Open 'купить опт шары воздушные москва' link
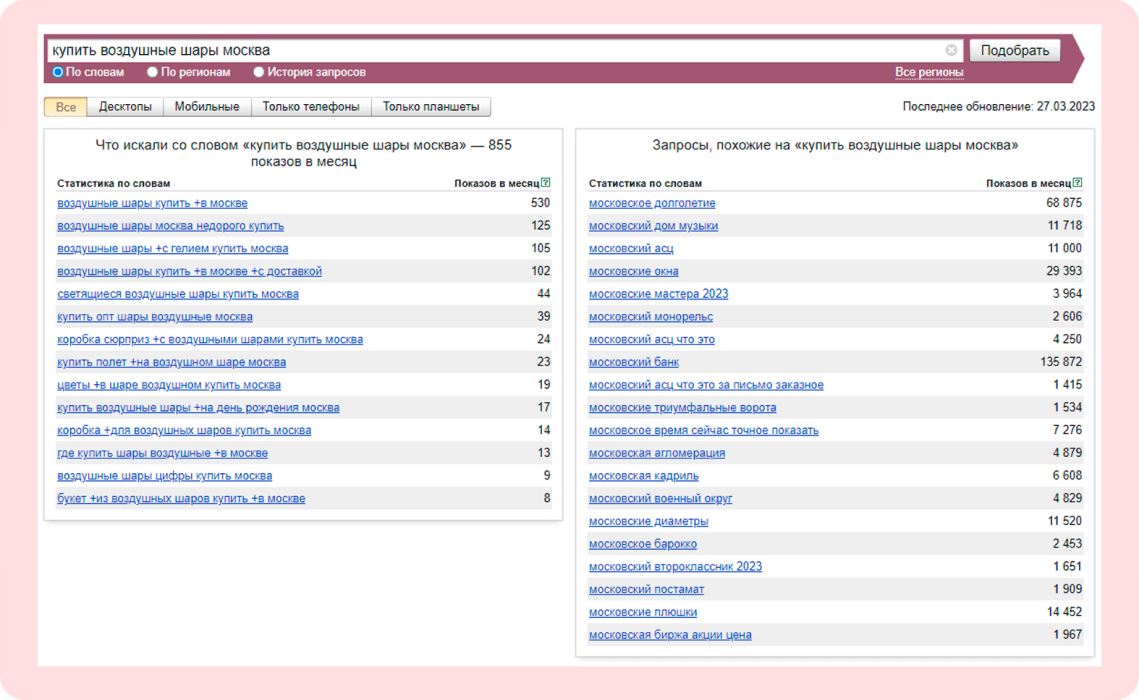The image size is (1139, 700). pos(155,317)
